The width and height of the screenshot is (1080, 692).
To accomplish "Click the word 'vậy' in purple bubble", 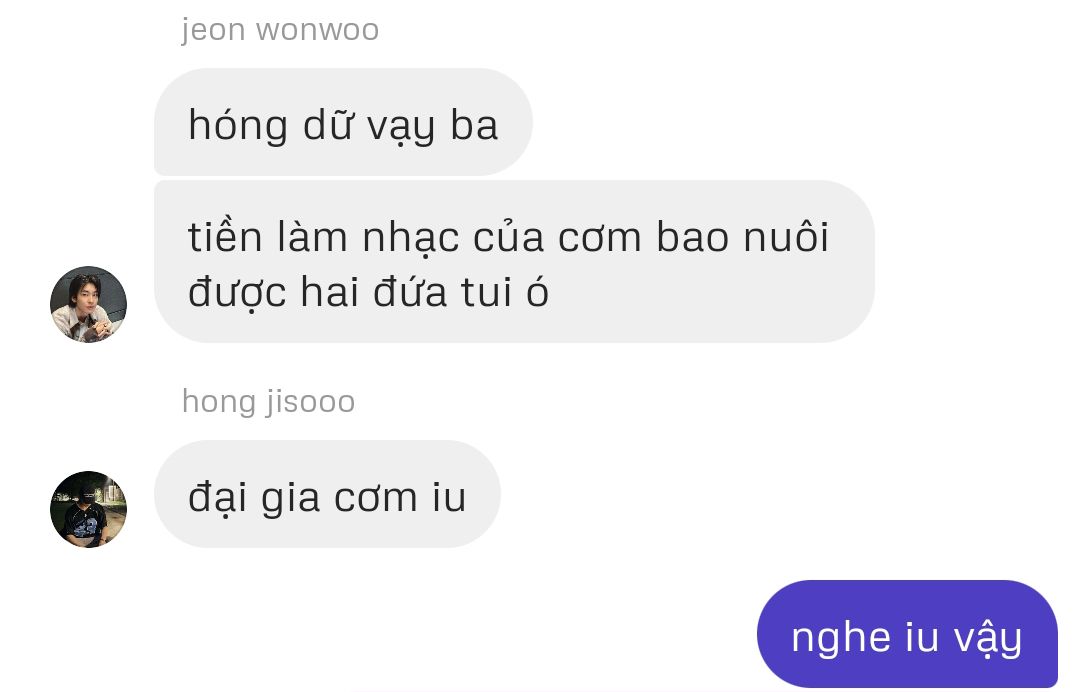I will [988, 638].
